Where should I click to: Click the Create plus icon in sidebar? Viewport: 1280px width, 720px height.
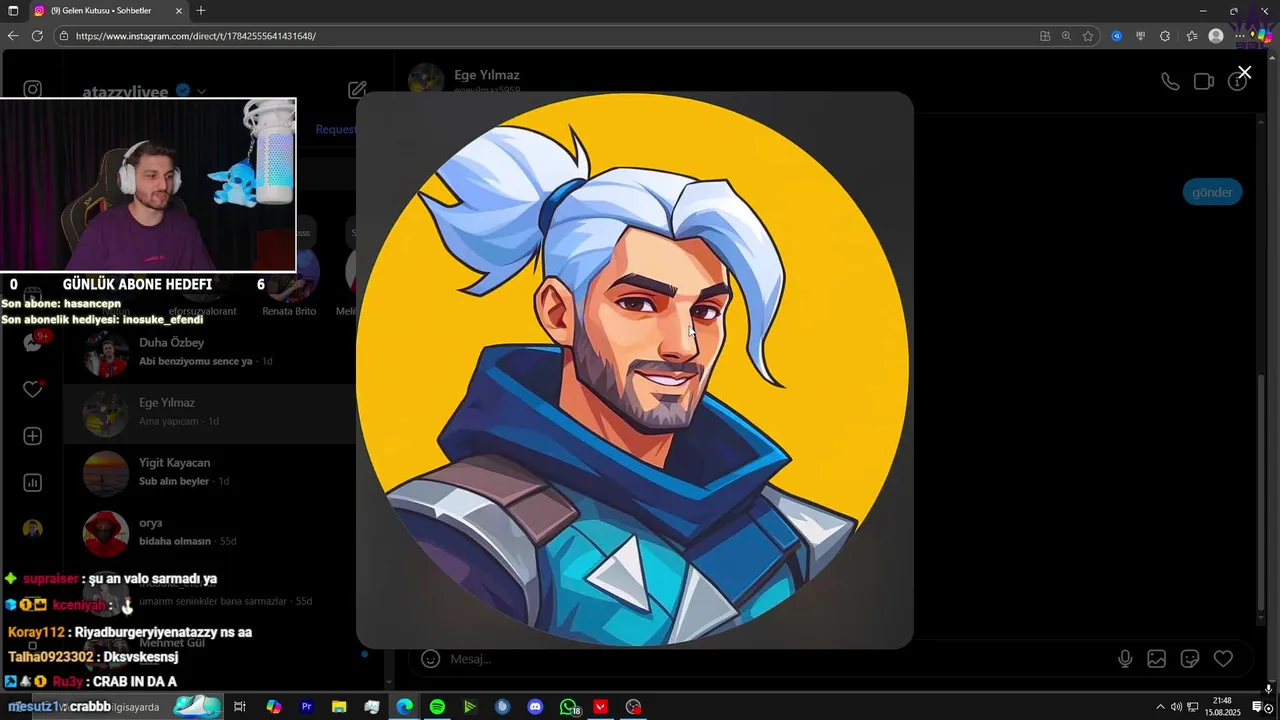[x=33, y=436]
